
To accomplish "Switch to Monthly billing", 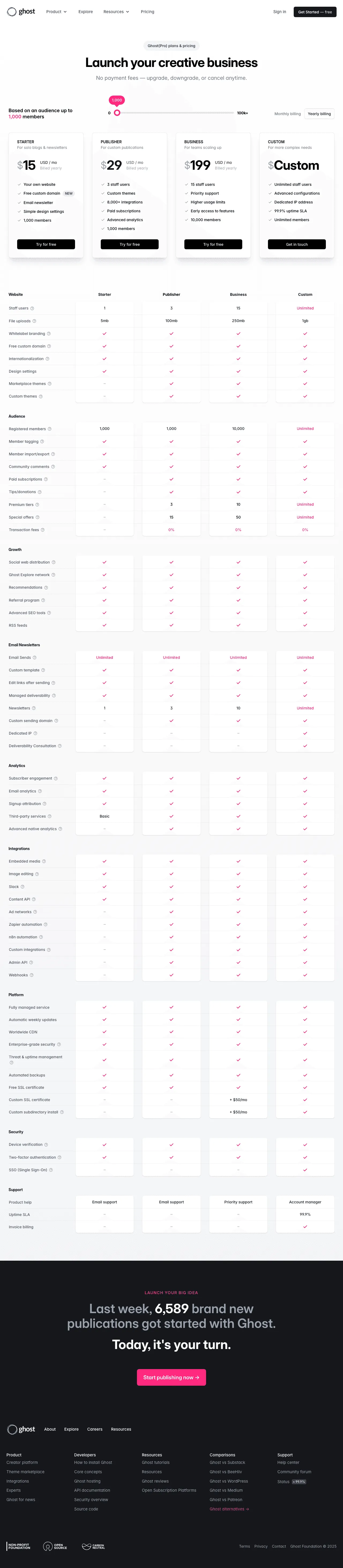I will (x=287, y=114).
